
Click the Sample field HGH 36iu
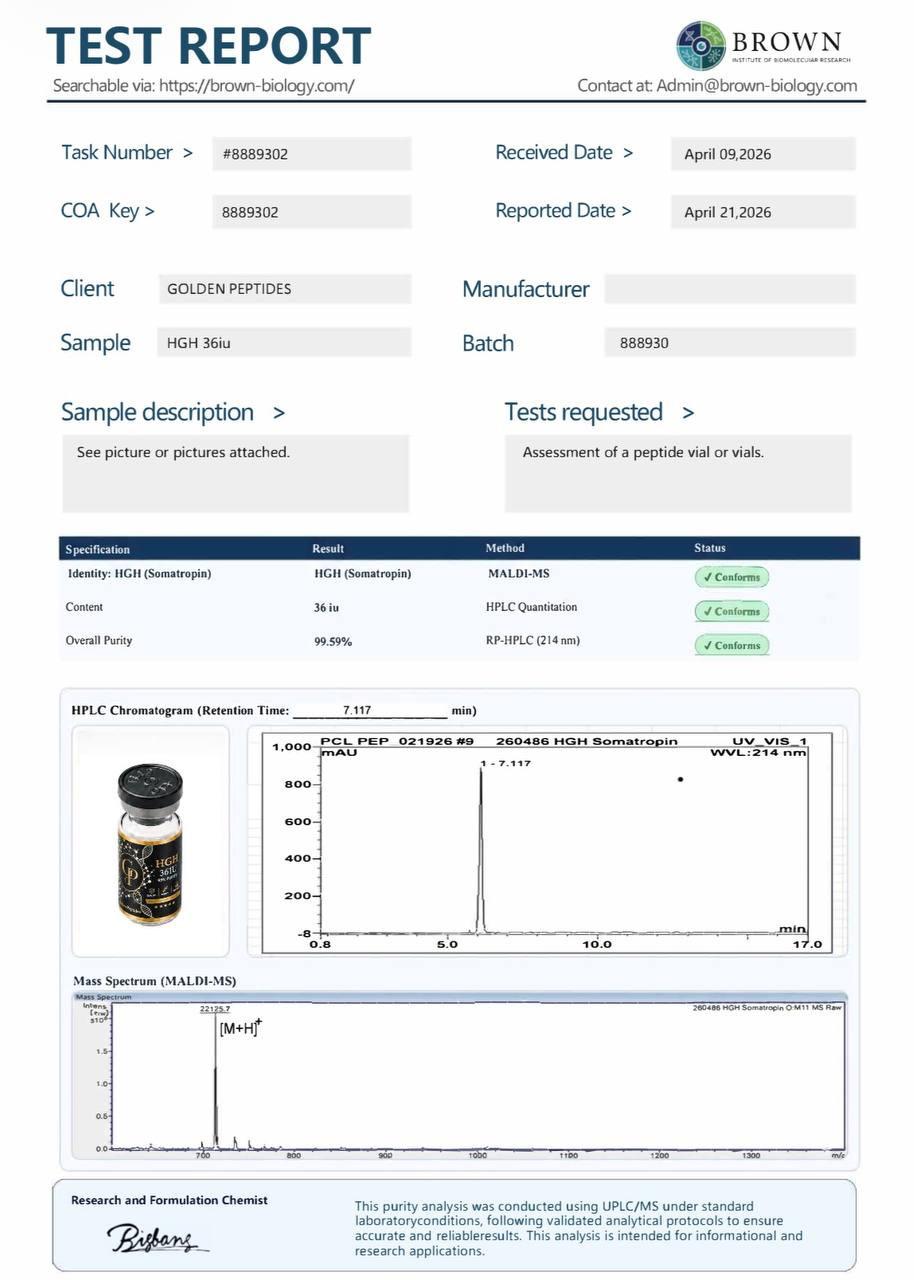tap(285, 342)
